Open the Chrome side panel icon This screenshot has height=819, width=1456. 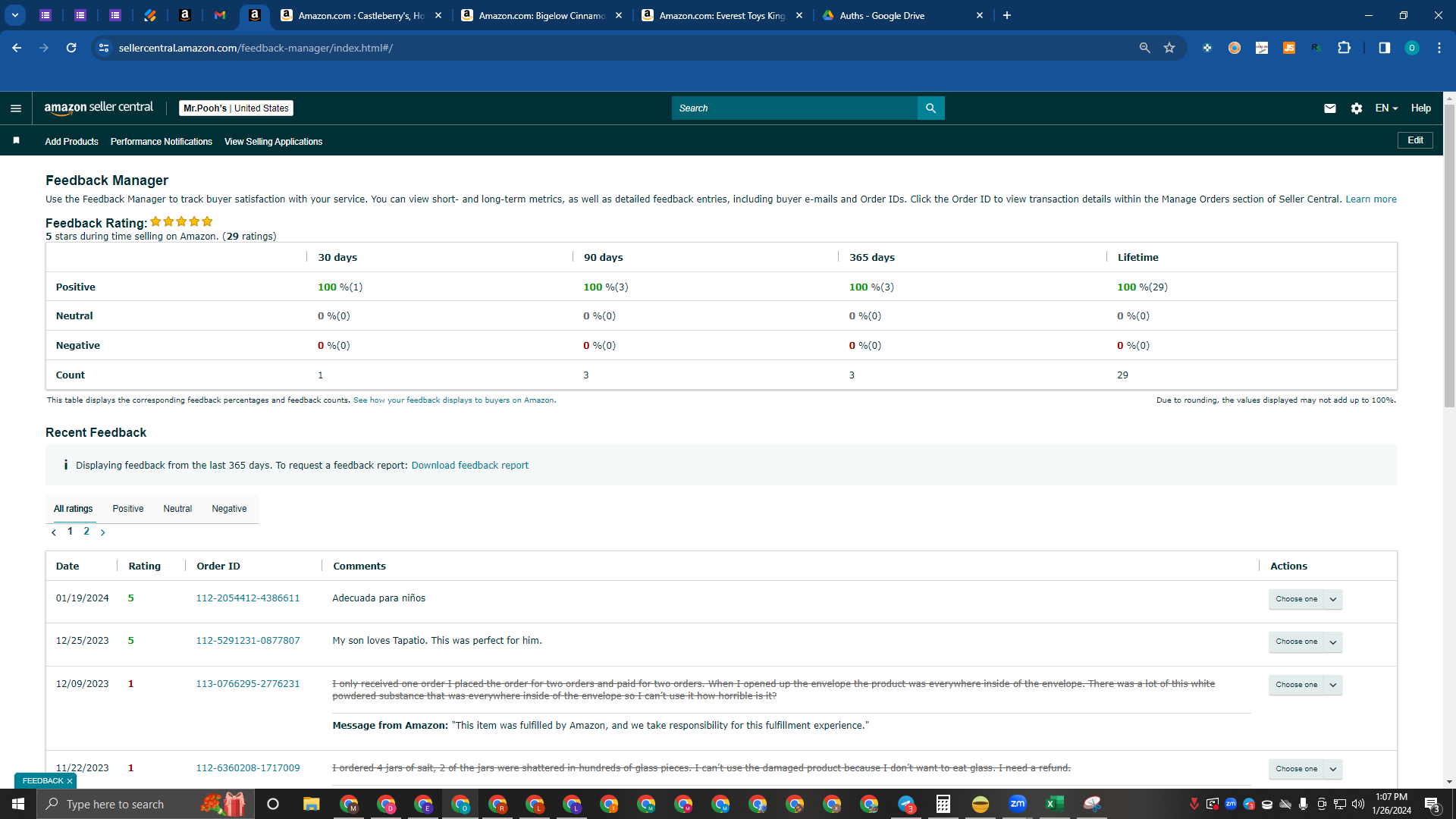[x=1384, y=48]
